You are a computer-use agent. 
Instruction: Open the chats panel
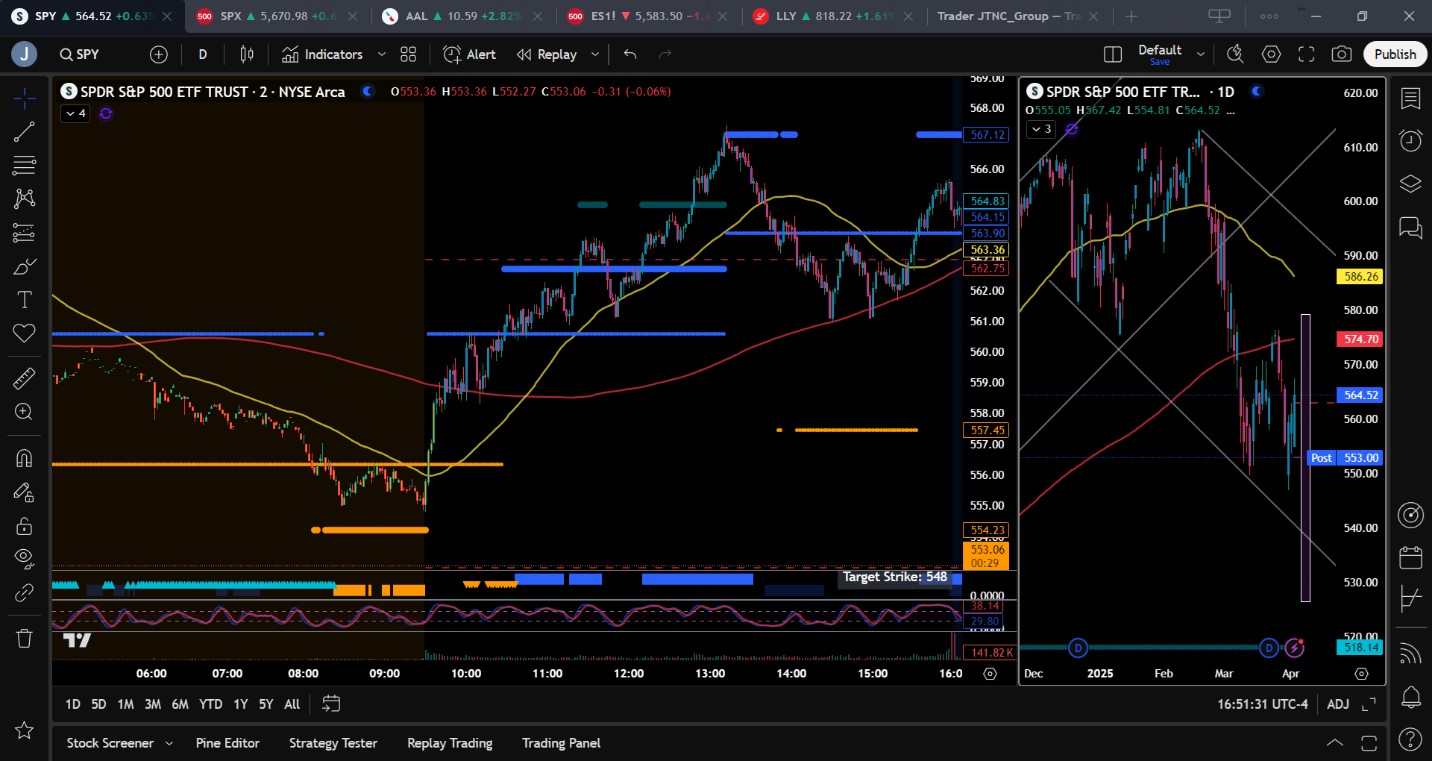pyautogui.click(x=1411, y=227)
